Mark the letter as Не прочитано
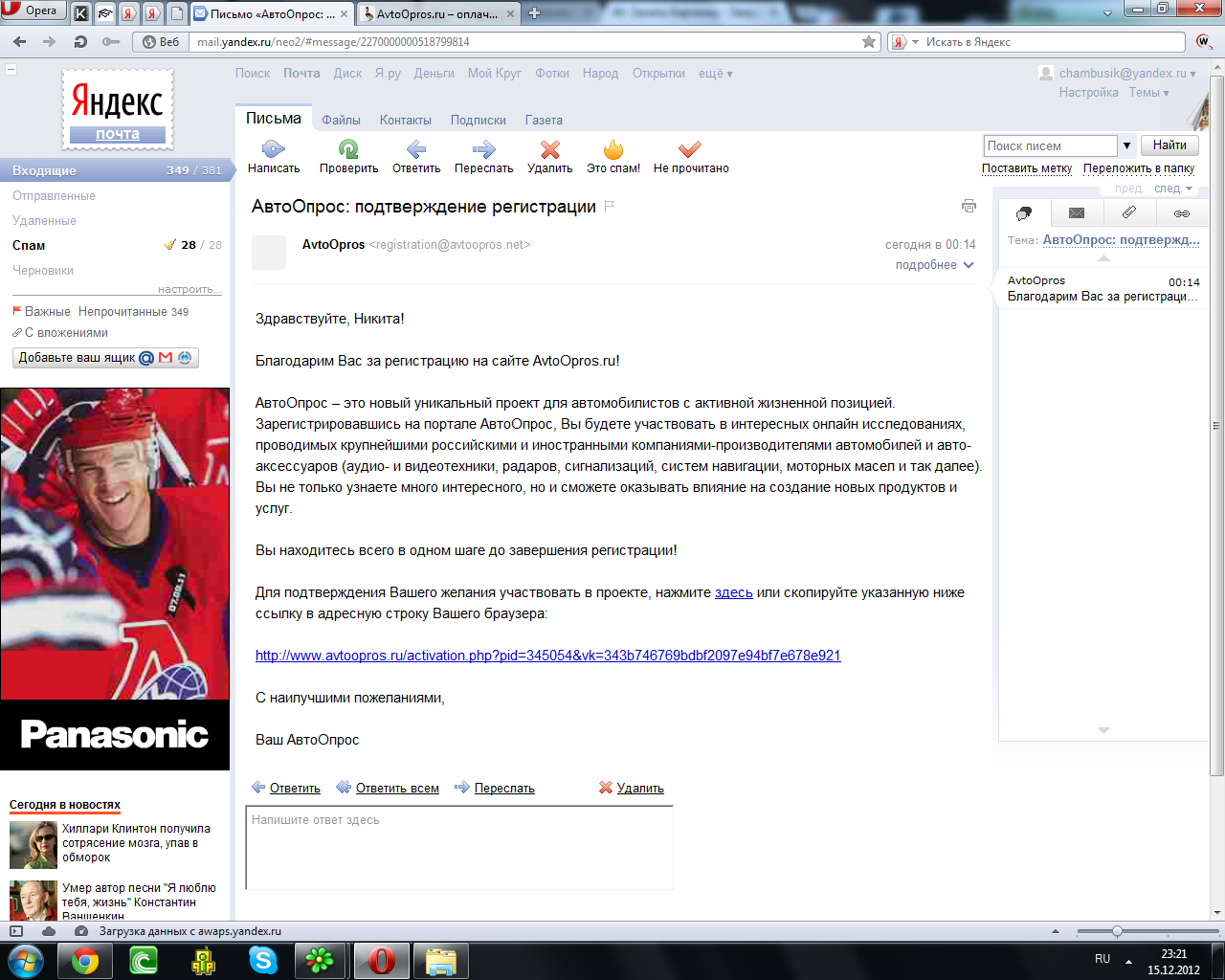The width and height of the screenshot is (1225, 980). click(690, 149)
